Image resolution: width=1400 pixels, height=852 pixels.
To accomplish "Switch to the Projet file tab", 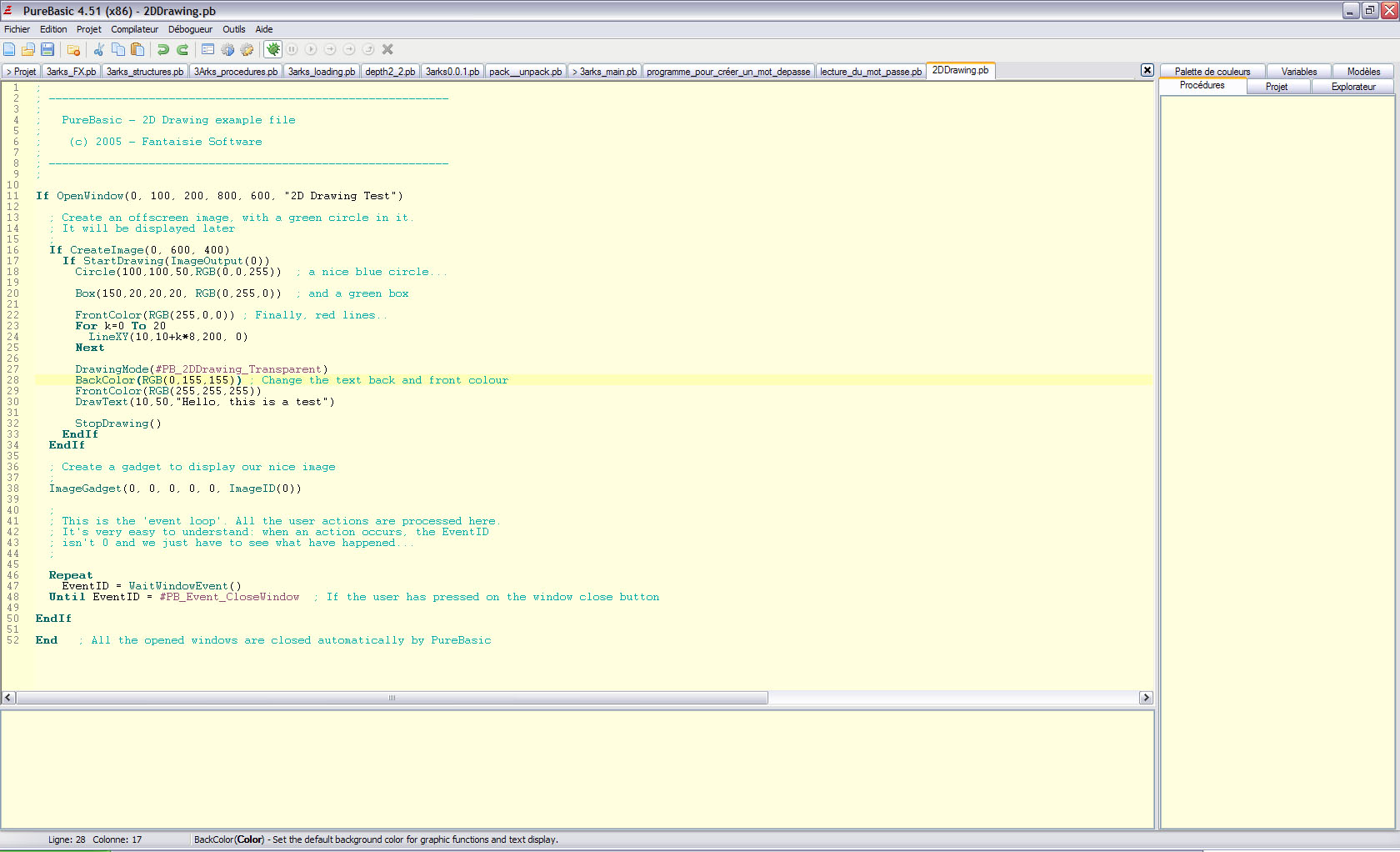I will [x=21, y=72].
